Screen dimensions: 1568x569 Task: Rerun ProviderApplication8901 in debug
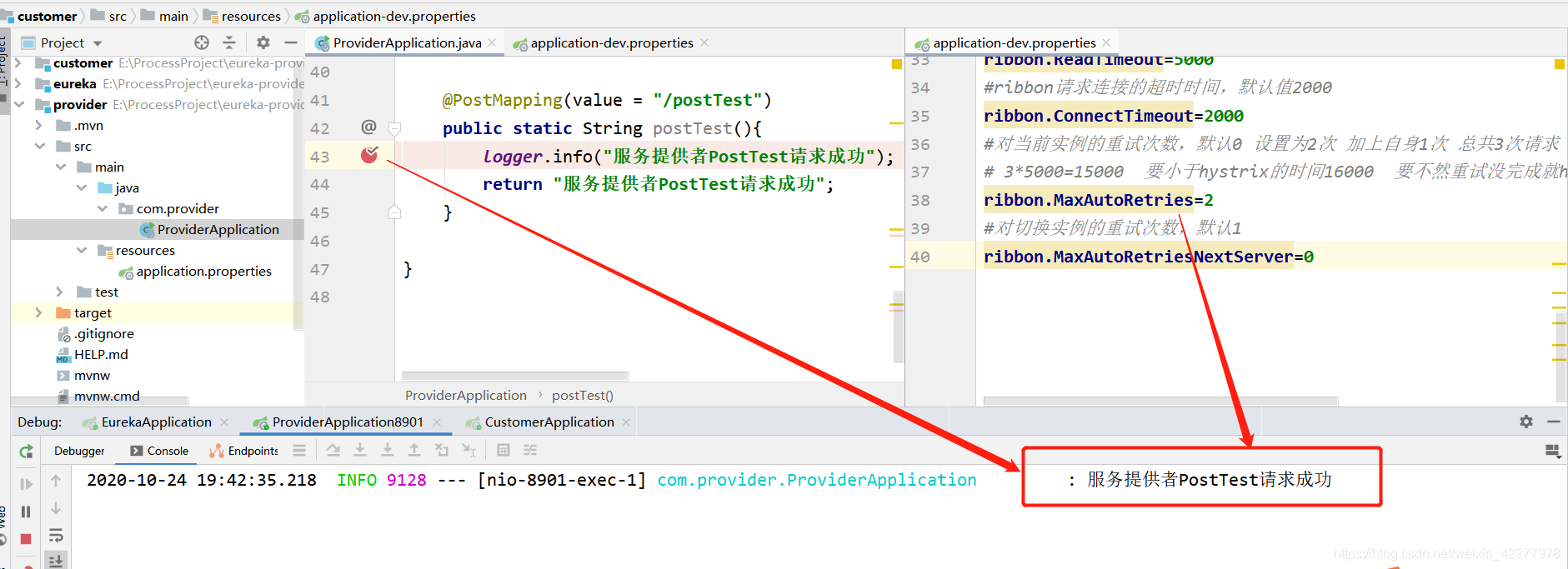(27, 452)
